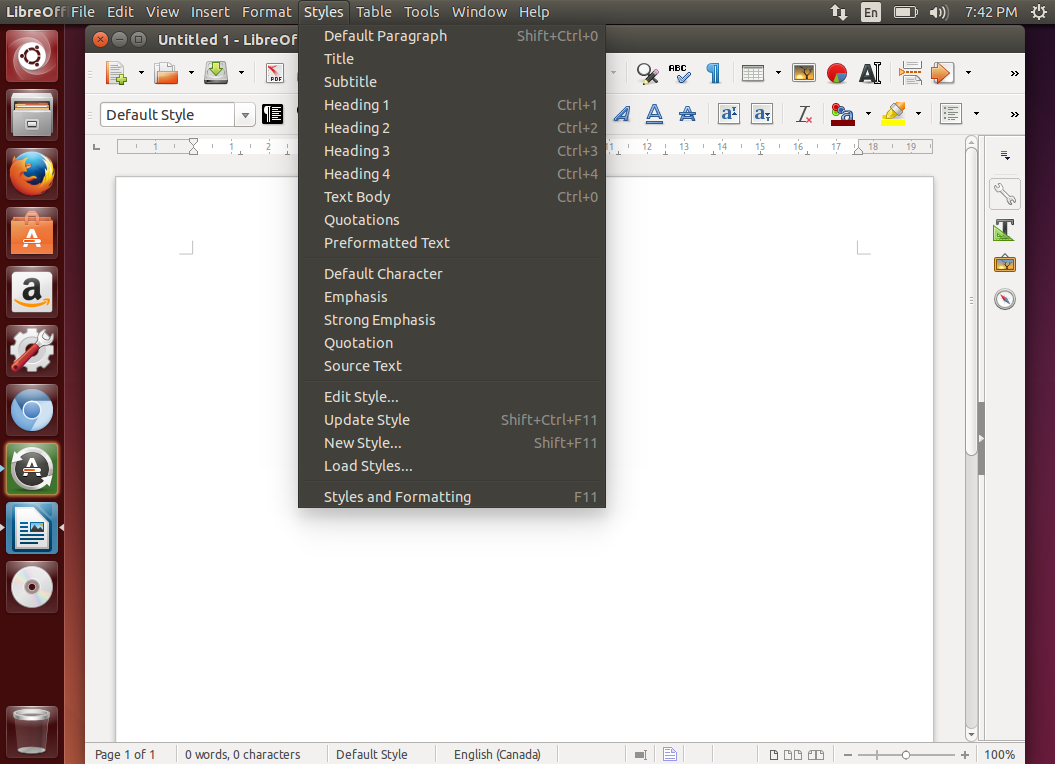The image size is (1055, 764).
Task: Click the Export as PDF icon
Action: tap(274, 73)
